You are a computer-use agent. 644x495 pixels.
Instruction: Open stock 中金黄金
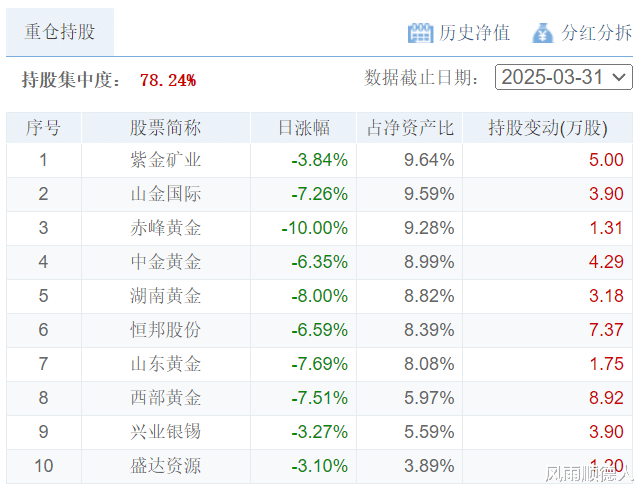coord(166,262)
